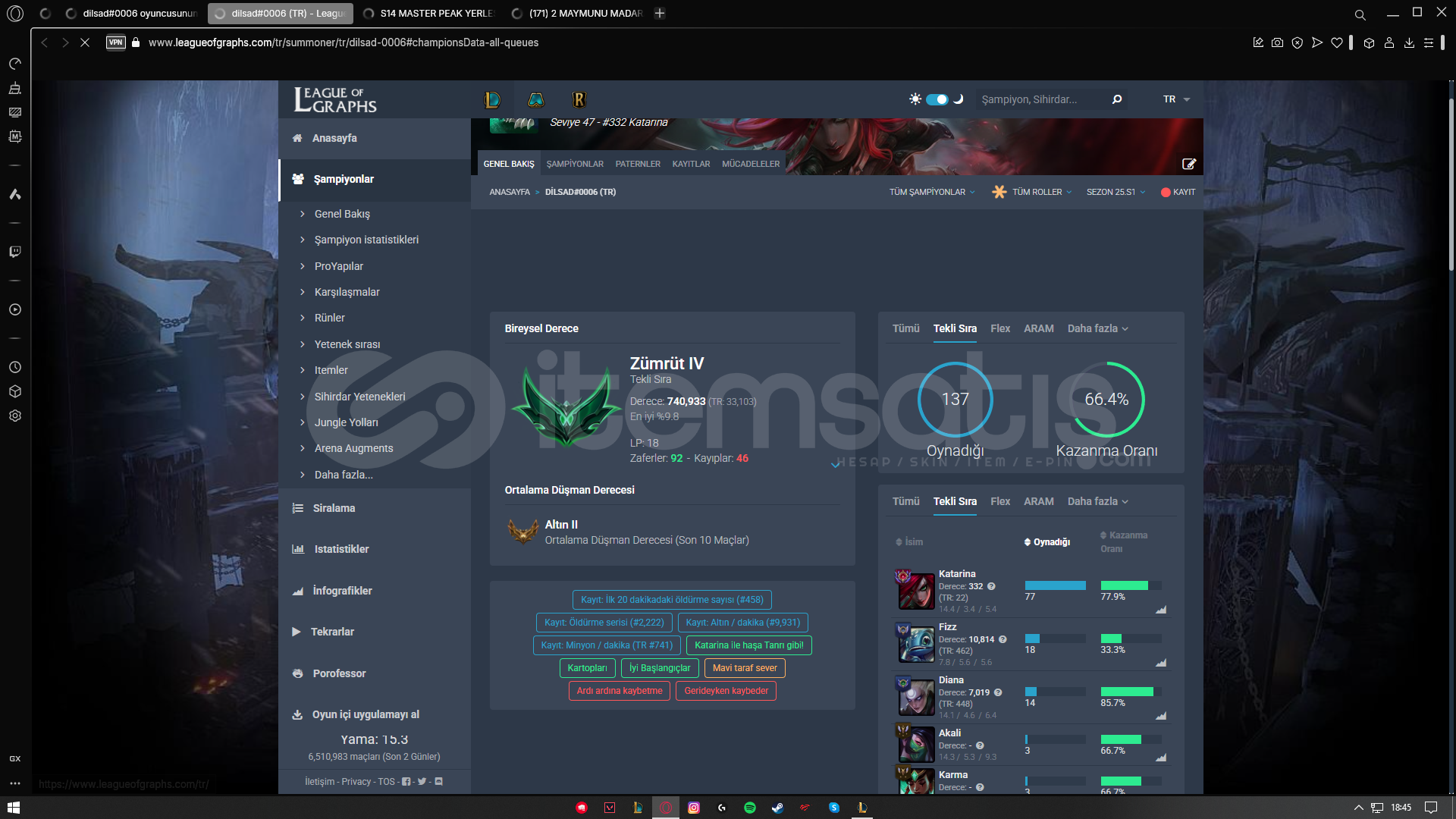
Task: Open the Windows Start menu
Action: point(14,808)
